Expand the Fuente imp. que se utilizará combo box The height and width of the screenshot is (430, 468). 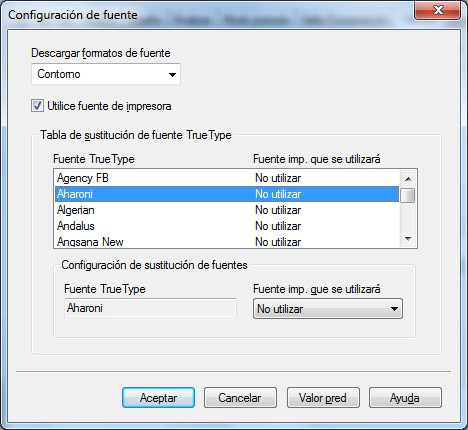coord(328,309)
